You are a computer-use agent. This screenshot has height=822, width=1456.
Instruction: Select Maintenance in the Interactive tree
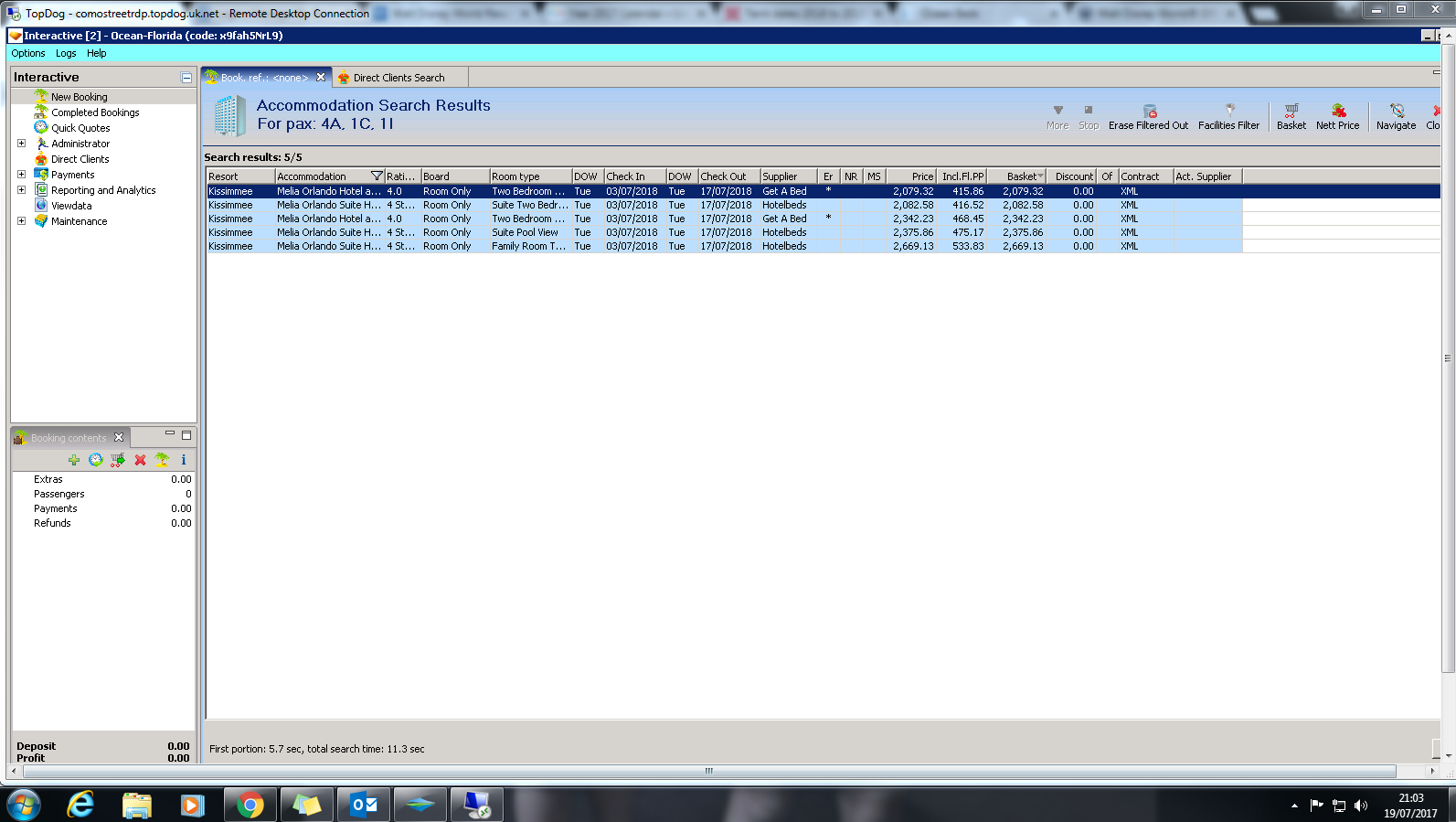pos(79,221)
